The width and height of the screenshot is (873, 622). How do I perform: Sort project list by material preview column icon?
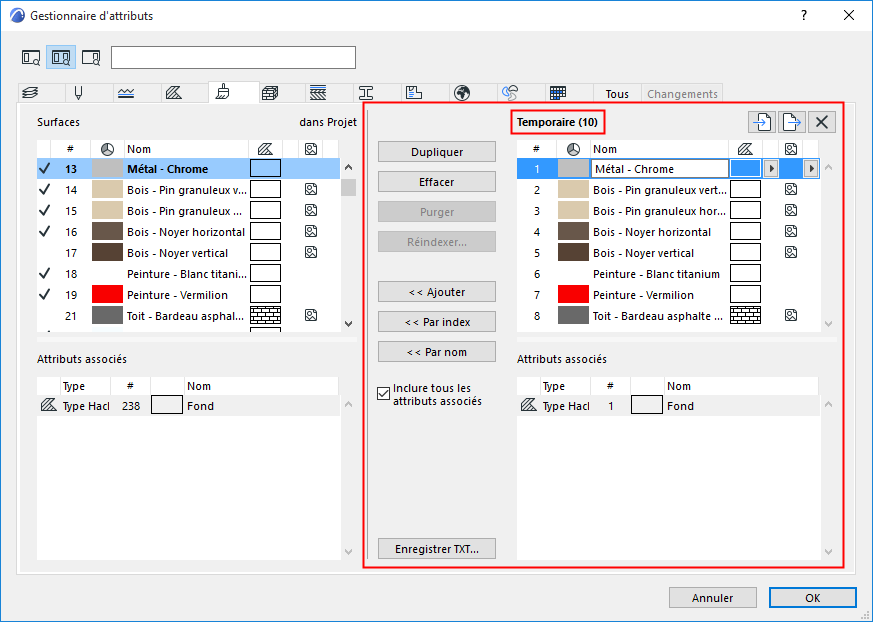coord(107,149)
